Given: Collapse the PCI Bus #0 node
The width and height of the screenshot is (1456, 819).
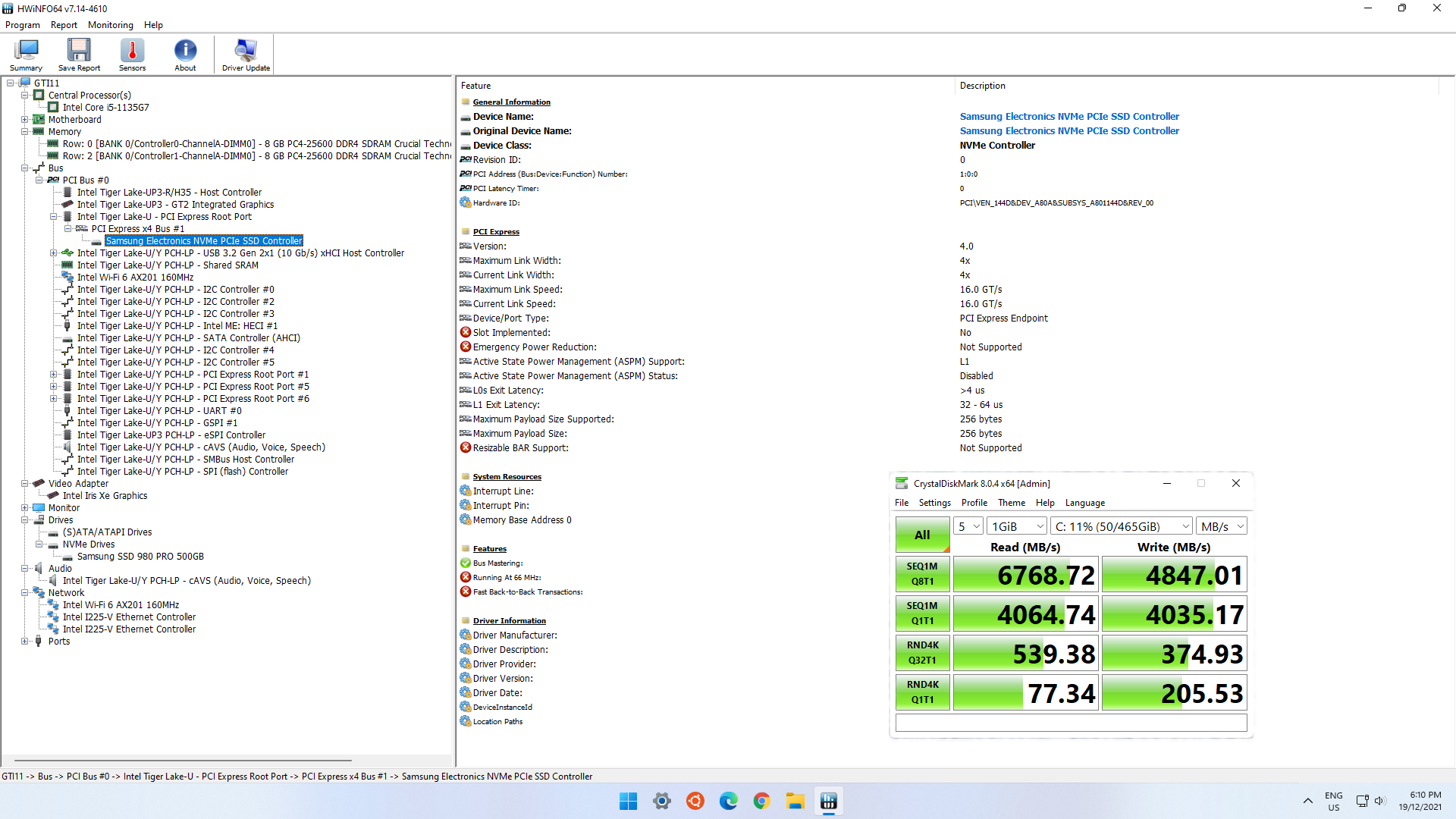Looking at the screenshot, I should (x=39, y=180).
